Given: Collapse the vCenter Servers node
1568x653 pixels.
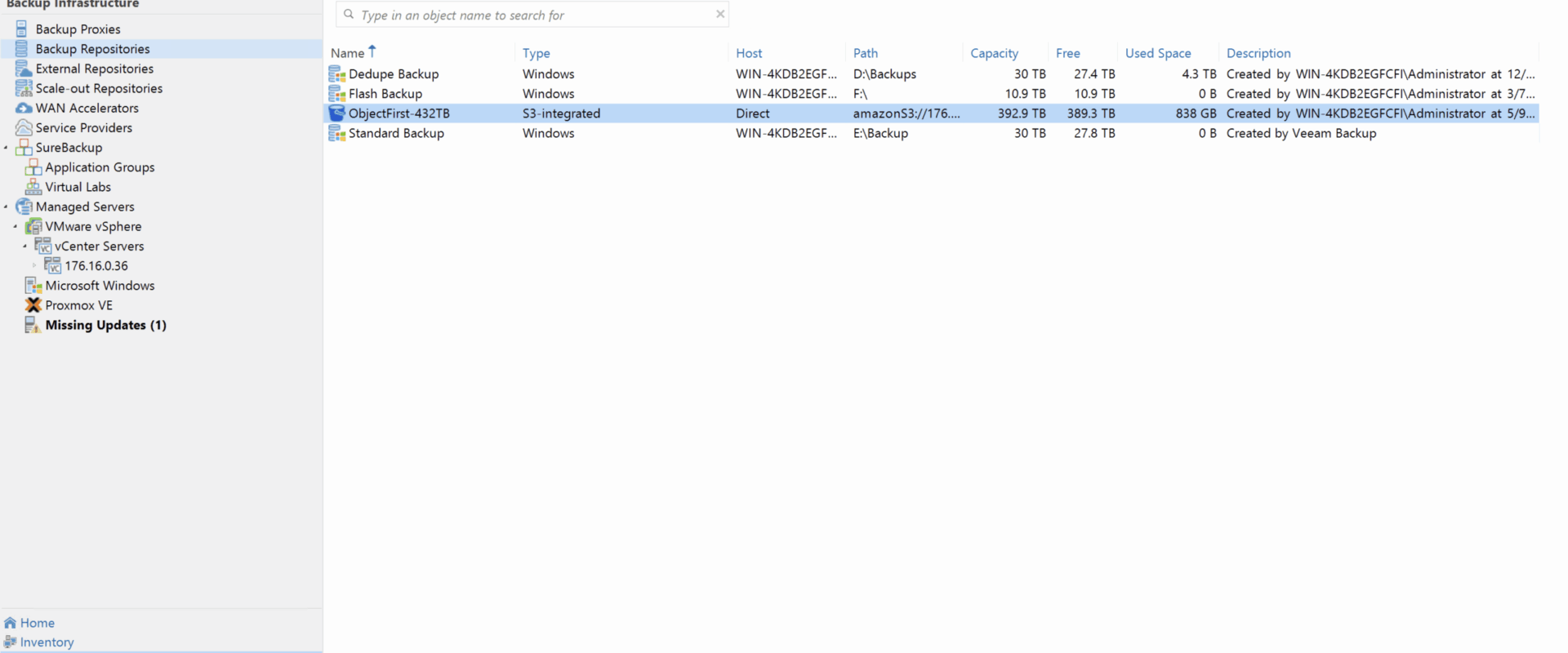Looking at the screenshot, I should click(25, 246).
